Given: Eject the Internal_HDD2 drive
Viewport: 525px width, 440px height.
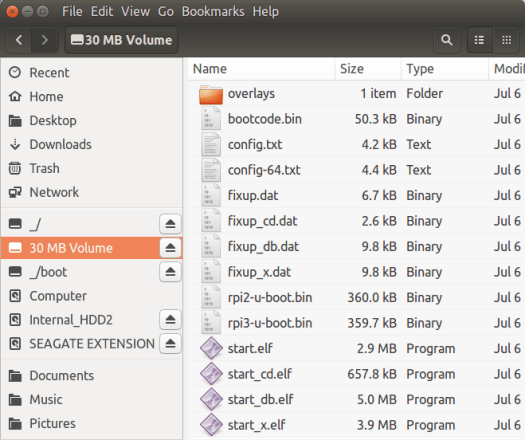Looking at the screenshot, I should coord(170,319).
